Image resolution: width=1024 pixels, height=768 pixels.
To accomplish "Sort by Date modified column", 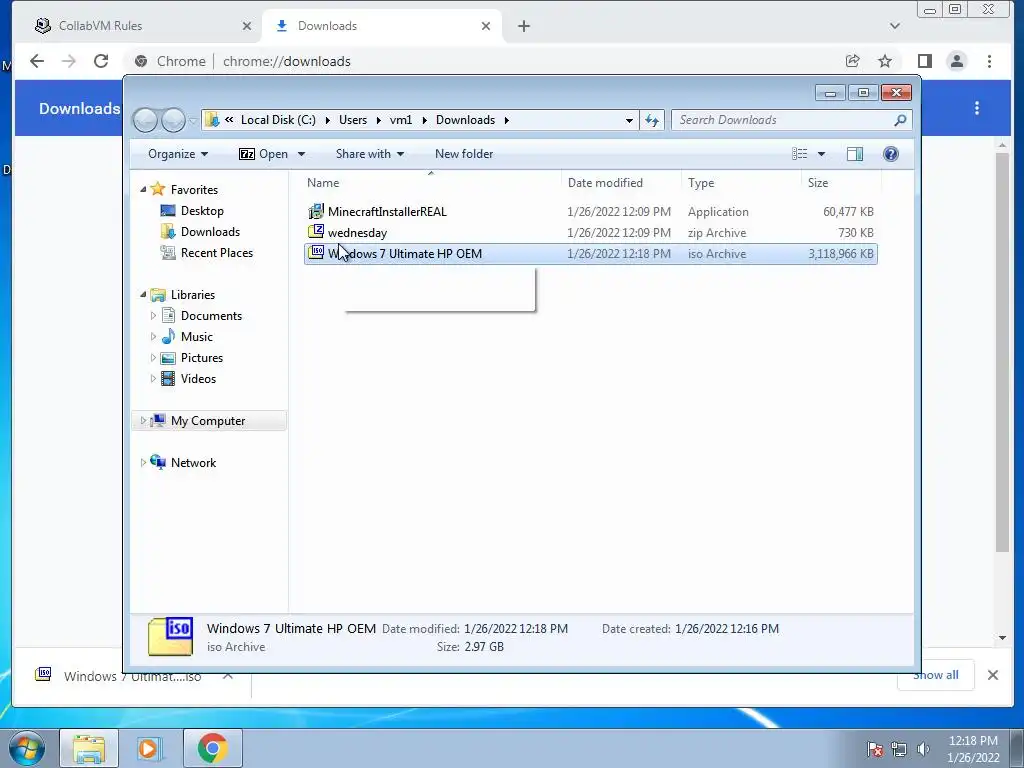I will pyautogui.click(x=621, y=183).
